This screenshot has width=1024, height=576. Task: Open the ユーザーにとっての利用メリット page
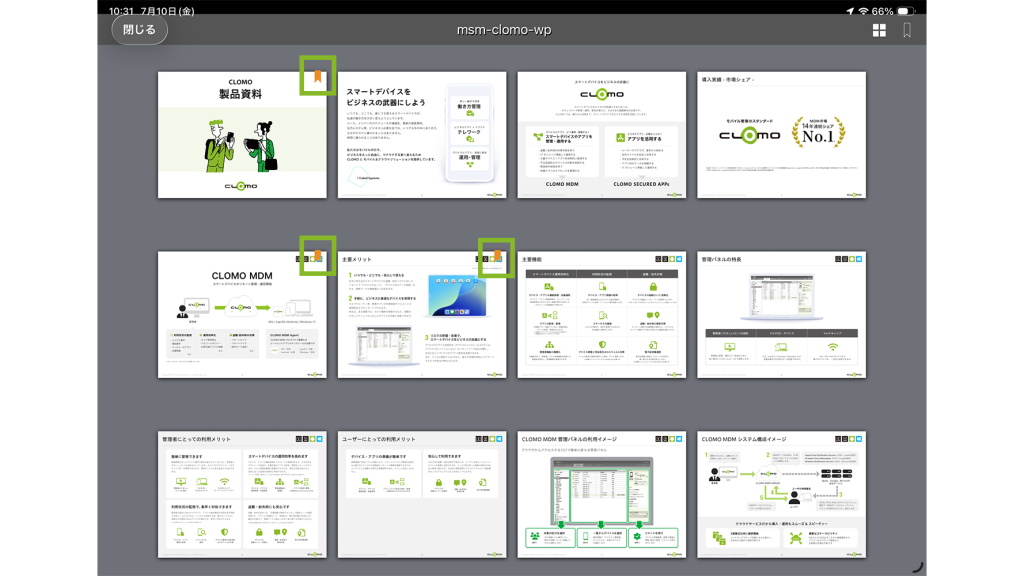[422, 494]
